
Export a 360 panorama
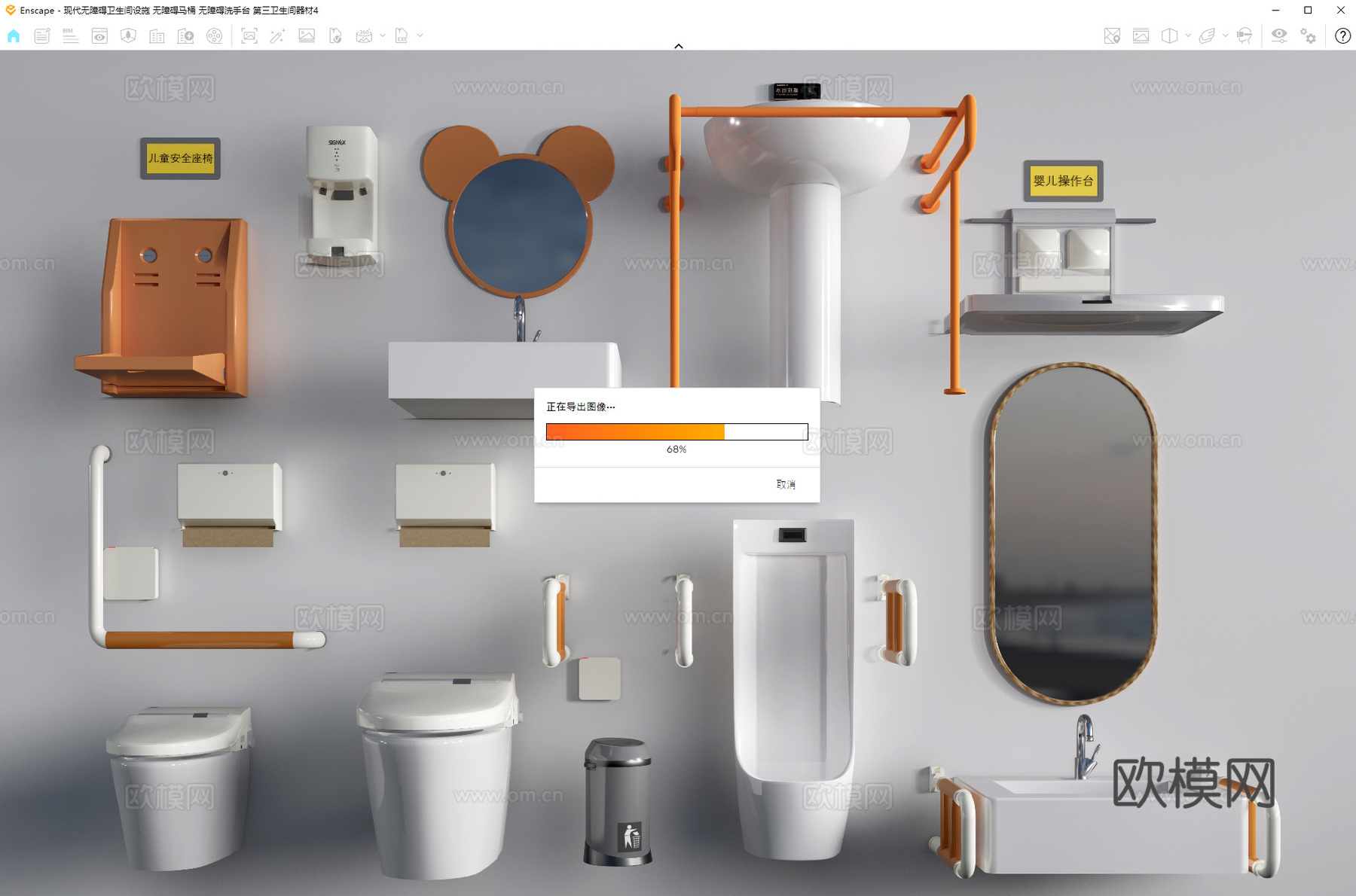(364, 35)
